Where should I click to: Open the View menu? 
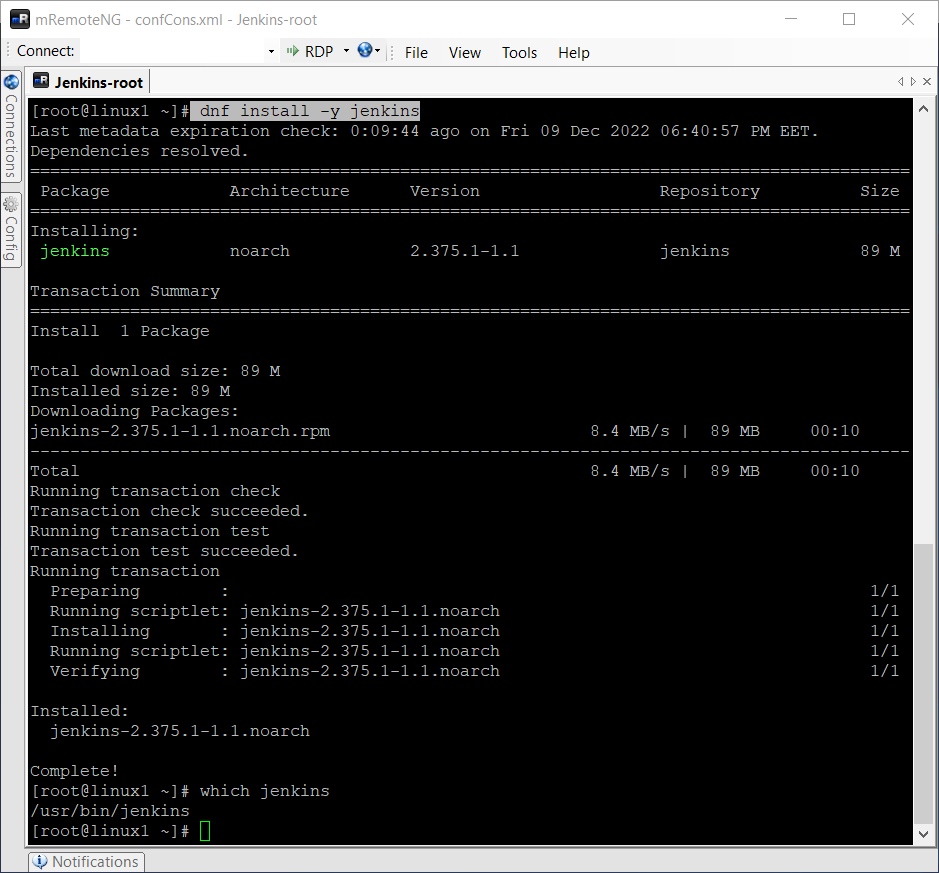465,53
